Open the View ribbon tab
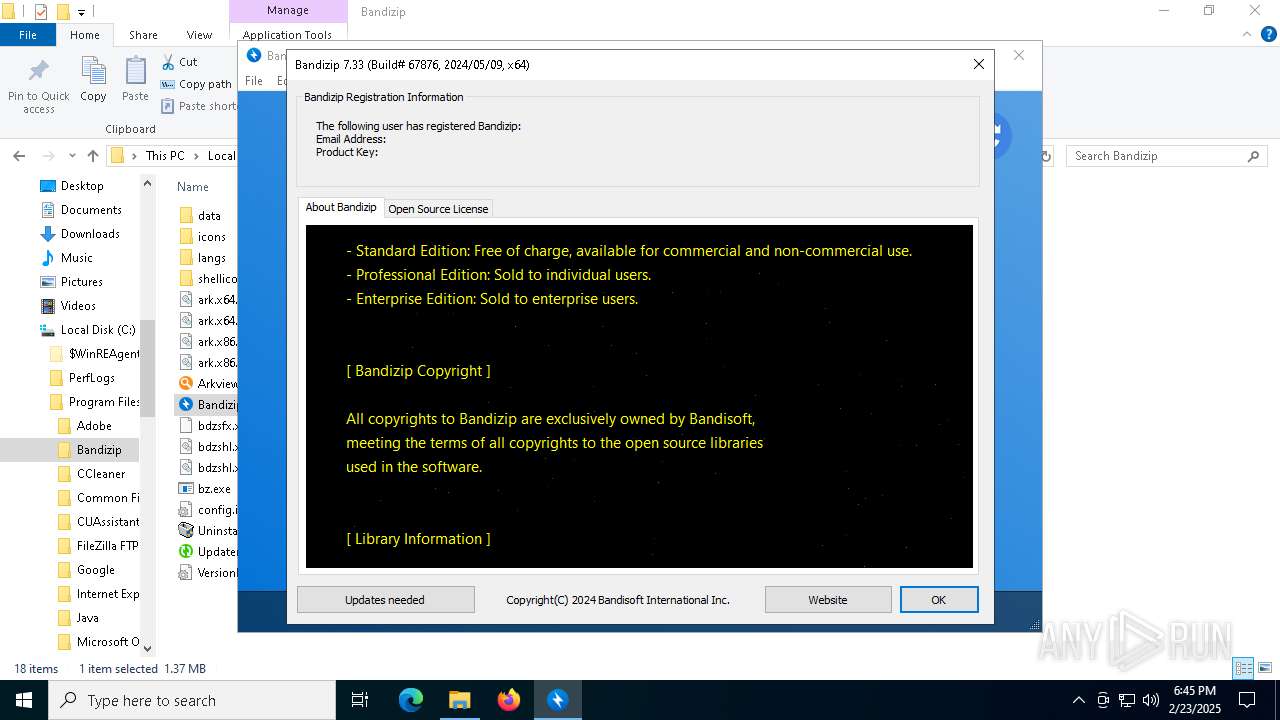1280x720 pixels. pos(199,35)
